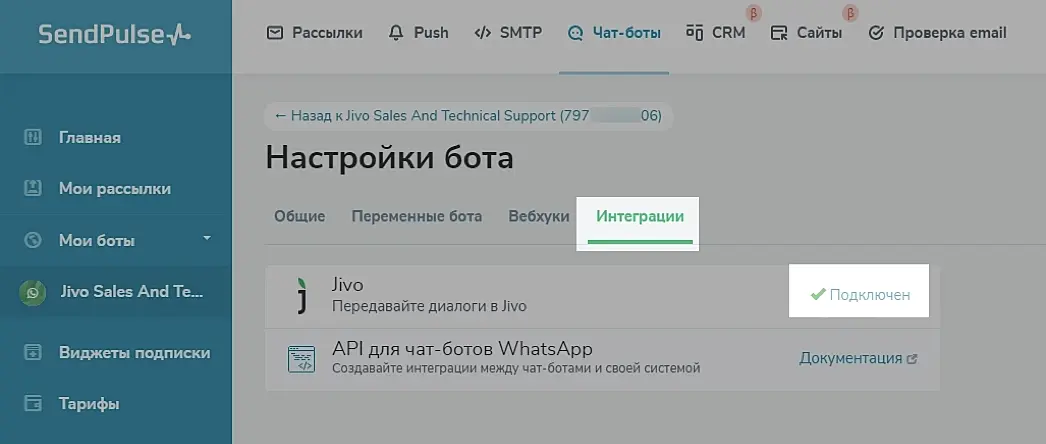Switch to the Общие tab
The width and height of the screenshot is (1046, 444).
tap(300, 217)
